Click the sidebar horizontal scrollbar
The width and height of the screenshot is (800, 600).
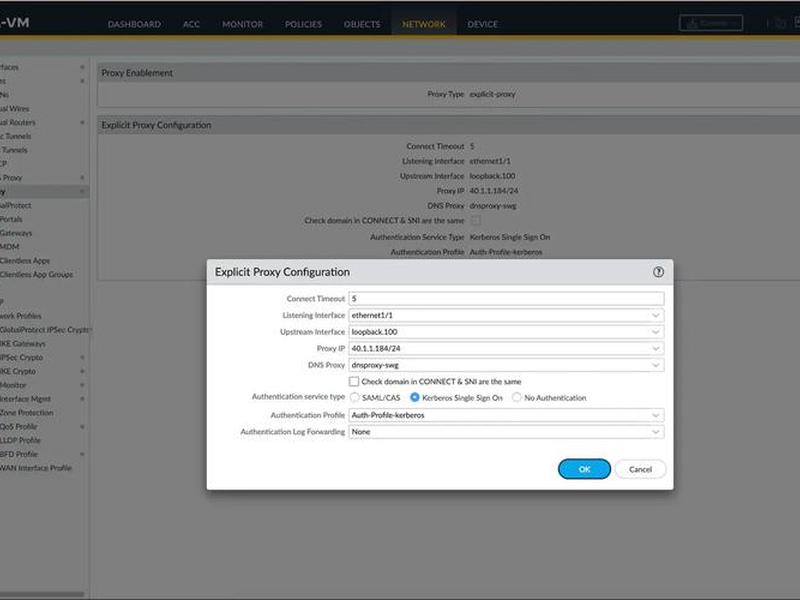click(x=42, y=594)
